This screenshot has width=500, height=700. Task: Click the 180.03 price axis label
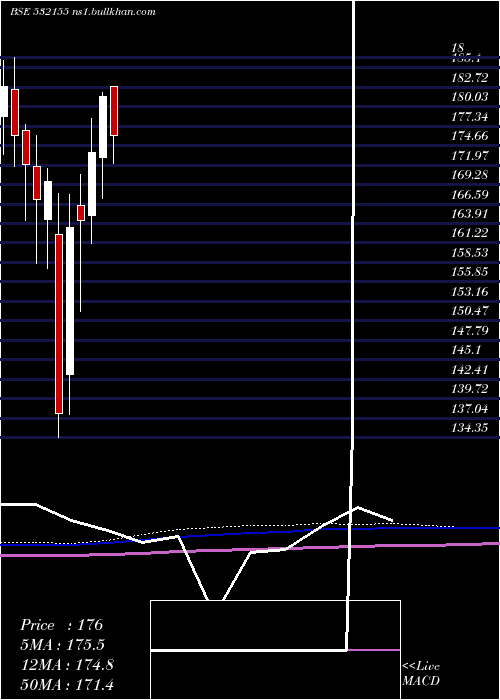click(469, 97)
